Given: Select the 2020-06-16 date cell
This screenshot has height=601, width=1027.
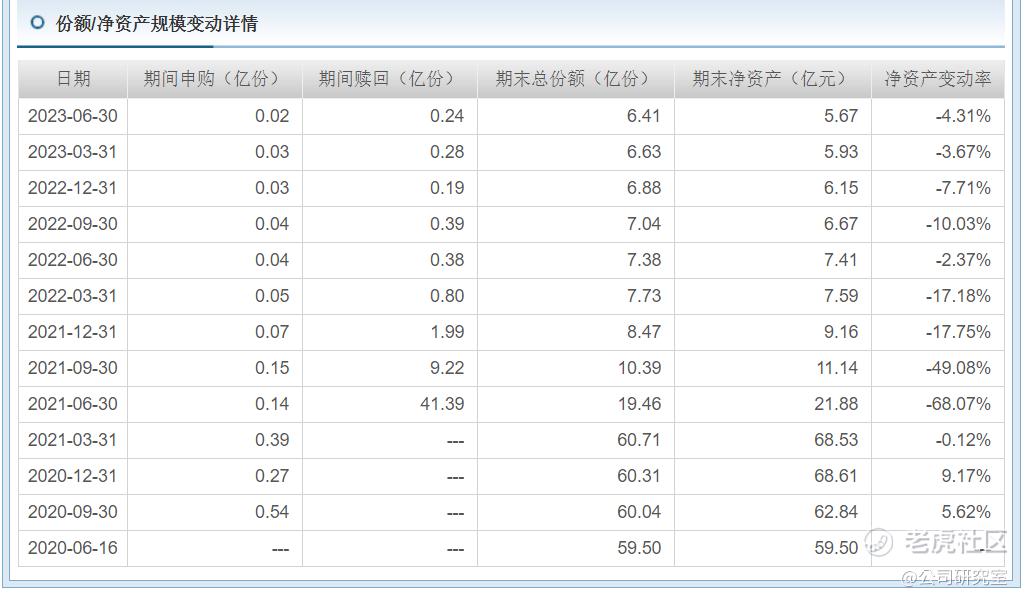Looking at the screenshot, I should (73, 548).
